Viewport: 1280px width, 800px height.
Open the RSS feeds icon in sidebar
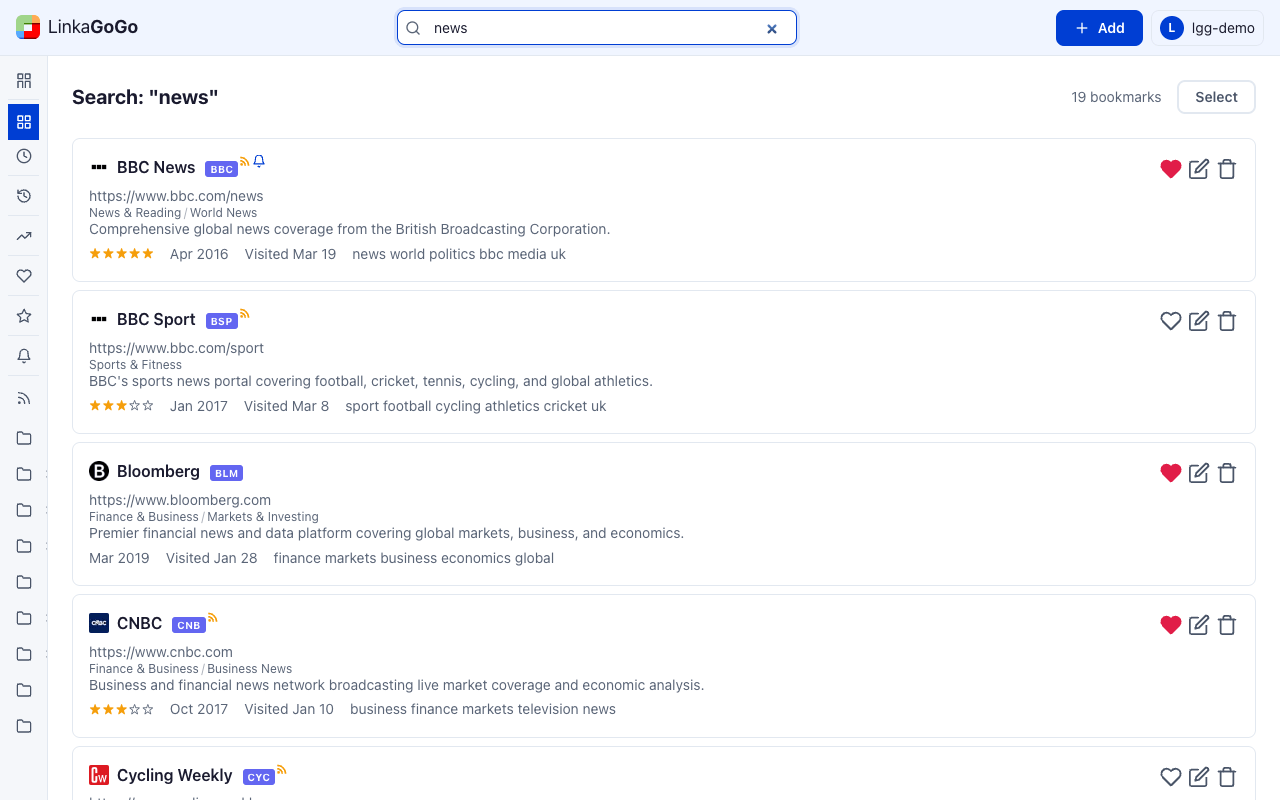click(24, 398)
